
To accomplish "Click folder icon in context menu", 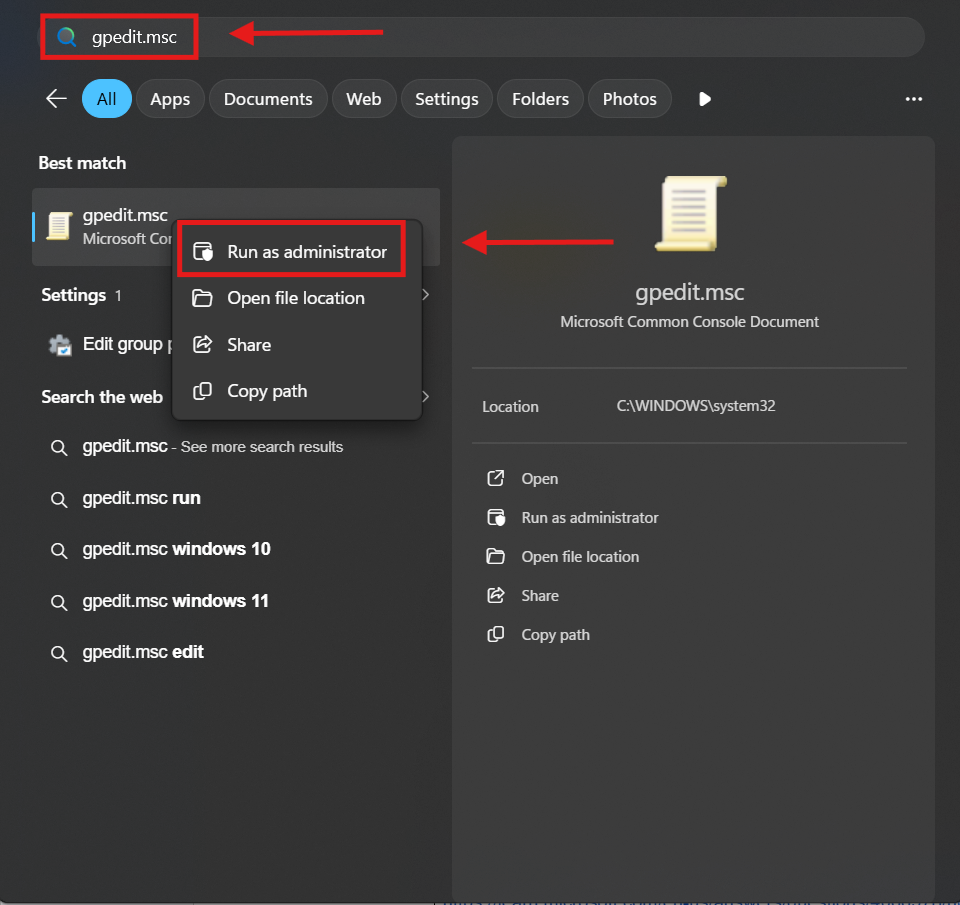I will [202, 298].
